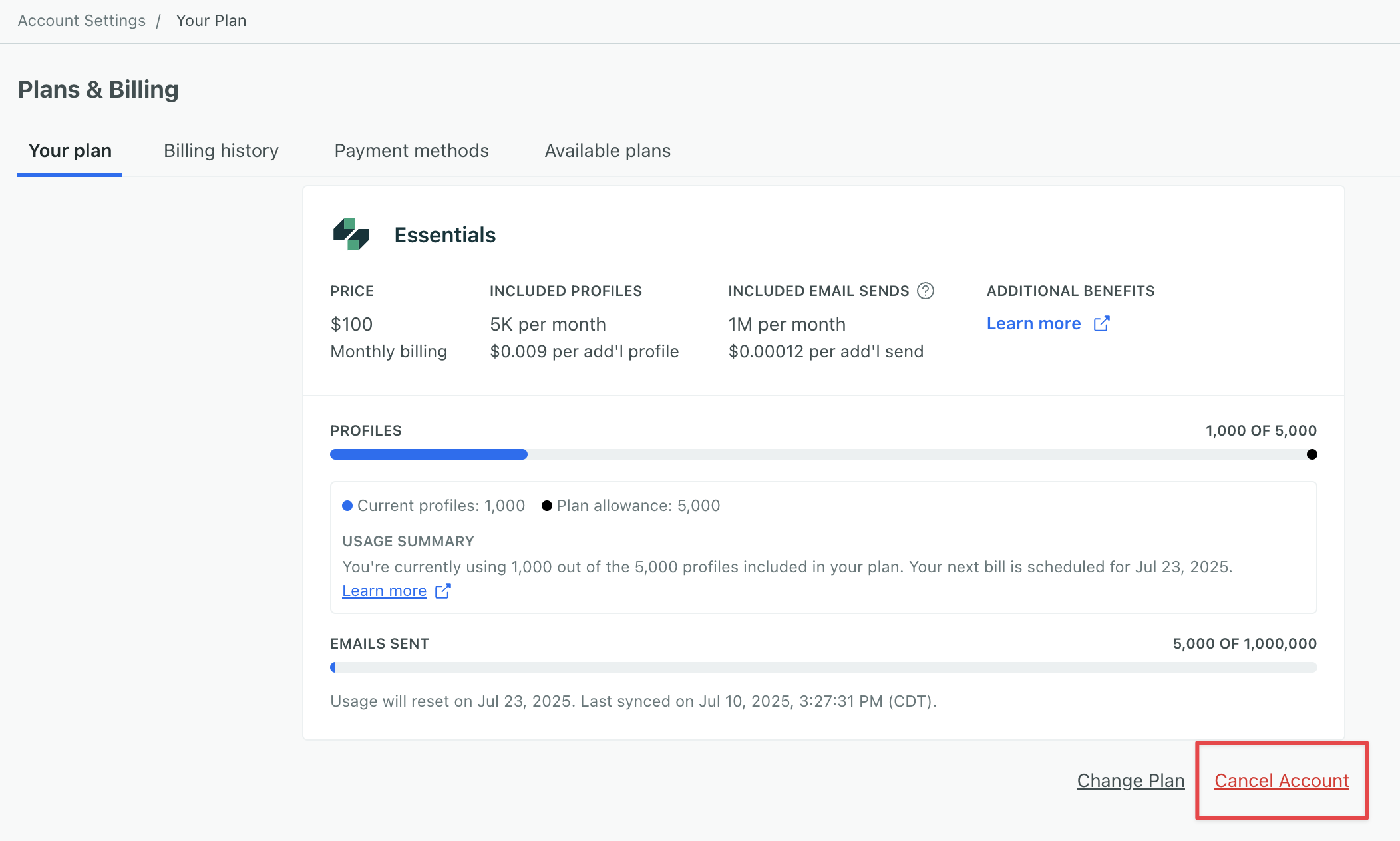Click Your Plan breadcrumb item
This screenshot has width=1400, height=841.
(x=211, y=21)
